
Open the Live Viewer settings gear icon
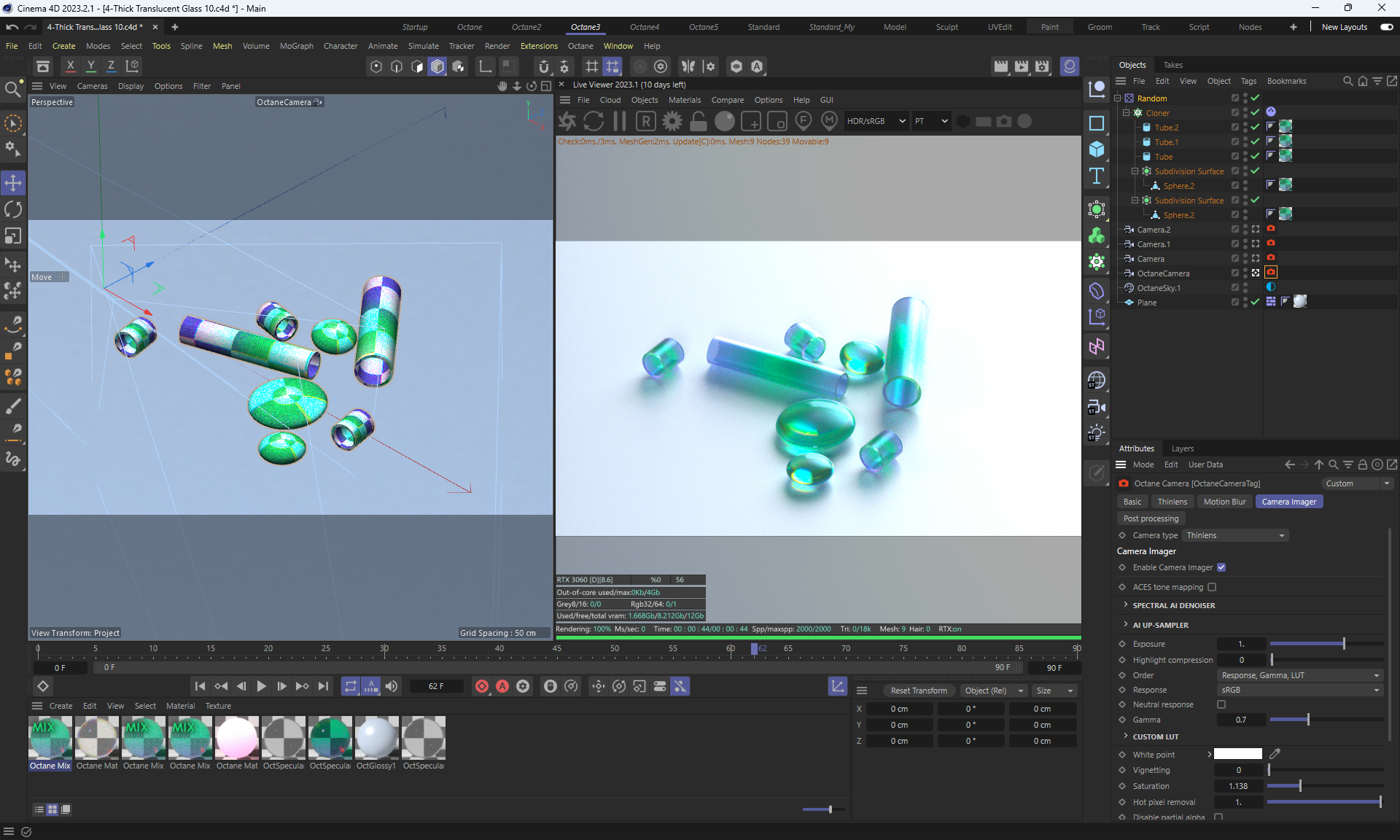point(672,122)
